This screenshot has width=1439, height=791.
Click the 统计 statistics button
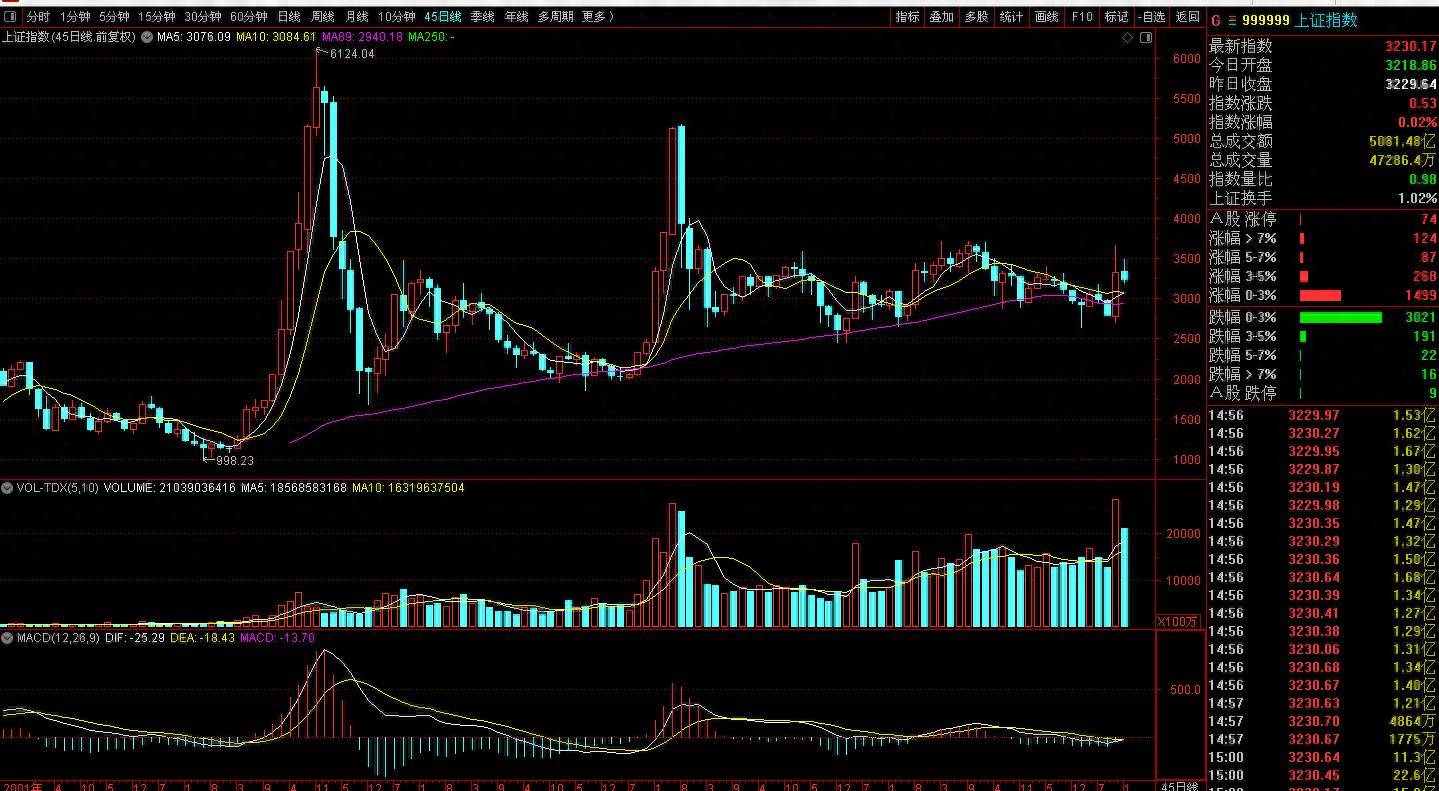pyautogui.click(x=1012, y=17)
